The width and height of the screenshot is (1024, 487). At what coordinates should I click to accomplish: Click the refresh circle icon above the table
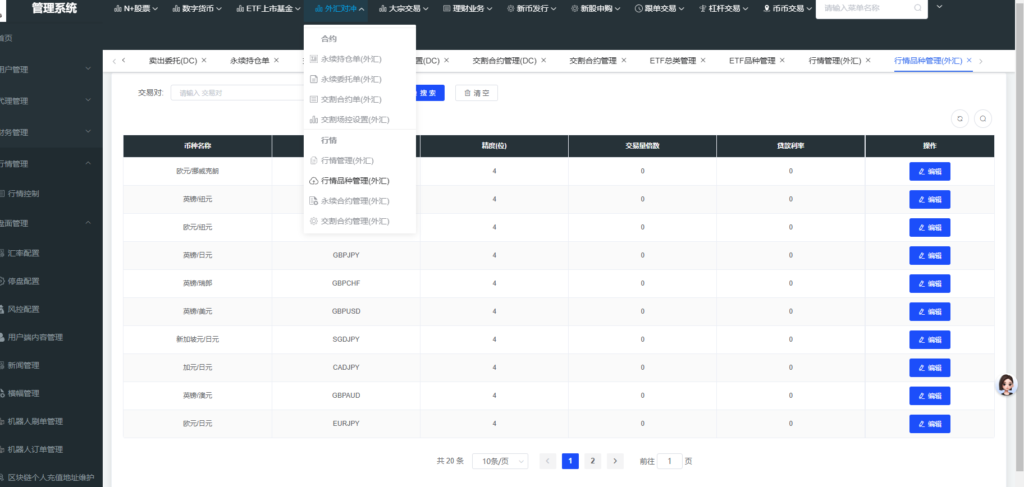click(x=959, y=119)
